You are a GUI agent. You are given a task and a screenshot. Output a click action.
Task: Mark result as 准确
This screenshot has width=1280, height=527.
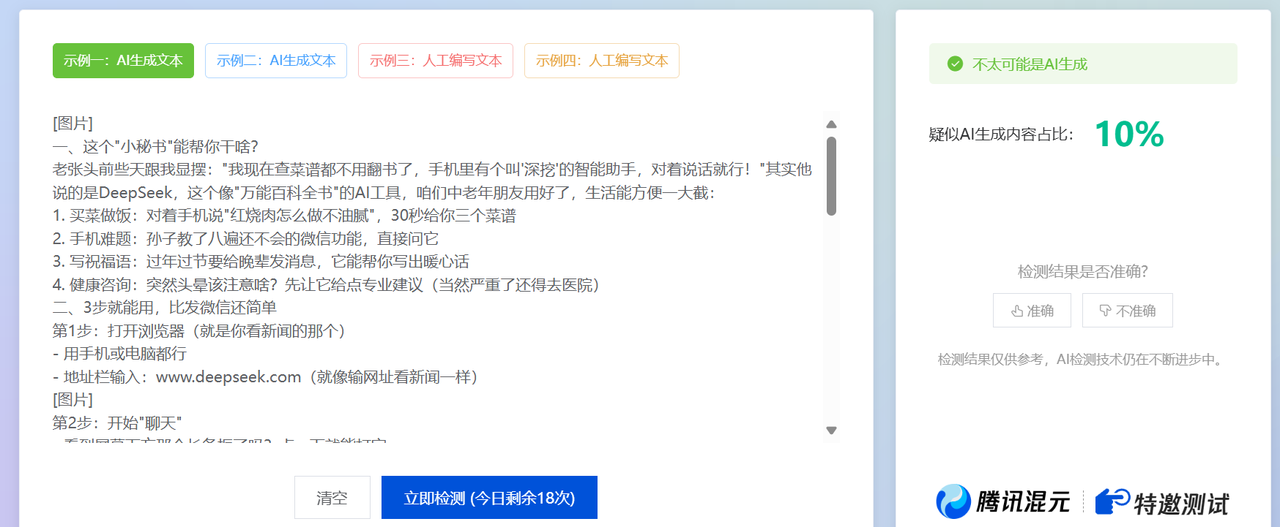pos(1032,311)
